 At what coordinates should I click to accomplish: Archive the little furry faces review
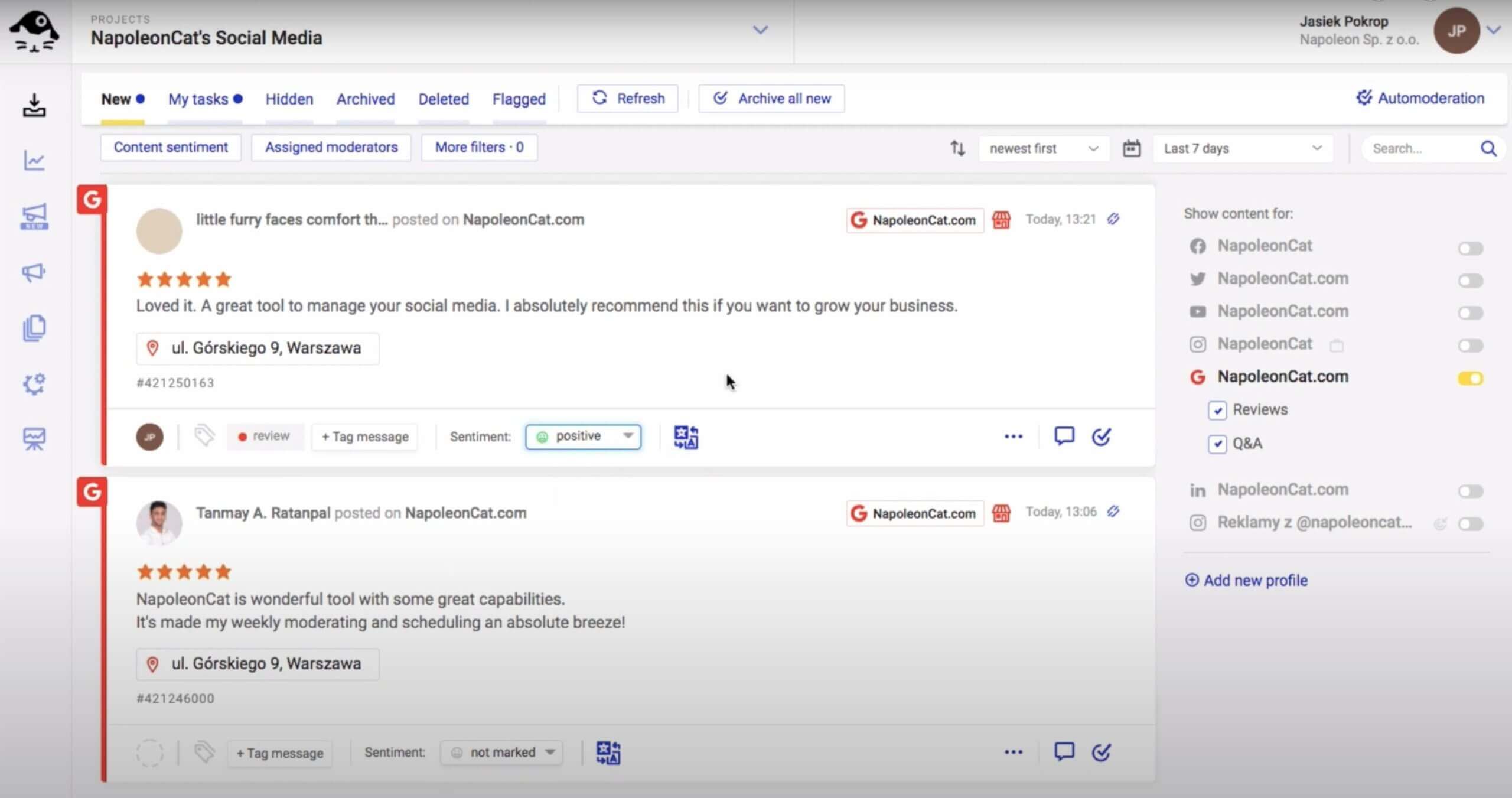(x=1101, y=437)
